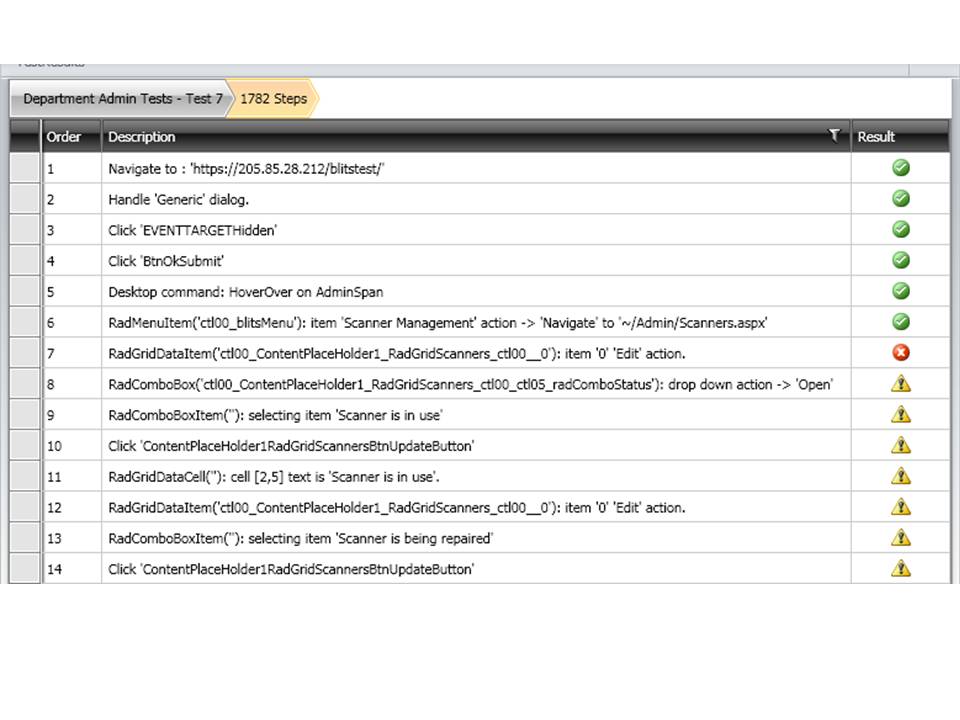Open the Description column filter funnel
Viewport: 960px width, 720px height.
[834, 135]
